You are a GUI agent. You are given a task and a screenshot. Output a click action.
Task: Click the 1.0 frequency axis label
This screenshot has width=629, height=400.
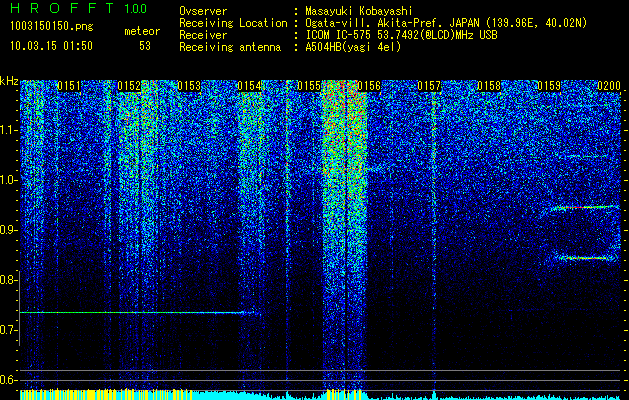point(8,180)
